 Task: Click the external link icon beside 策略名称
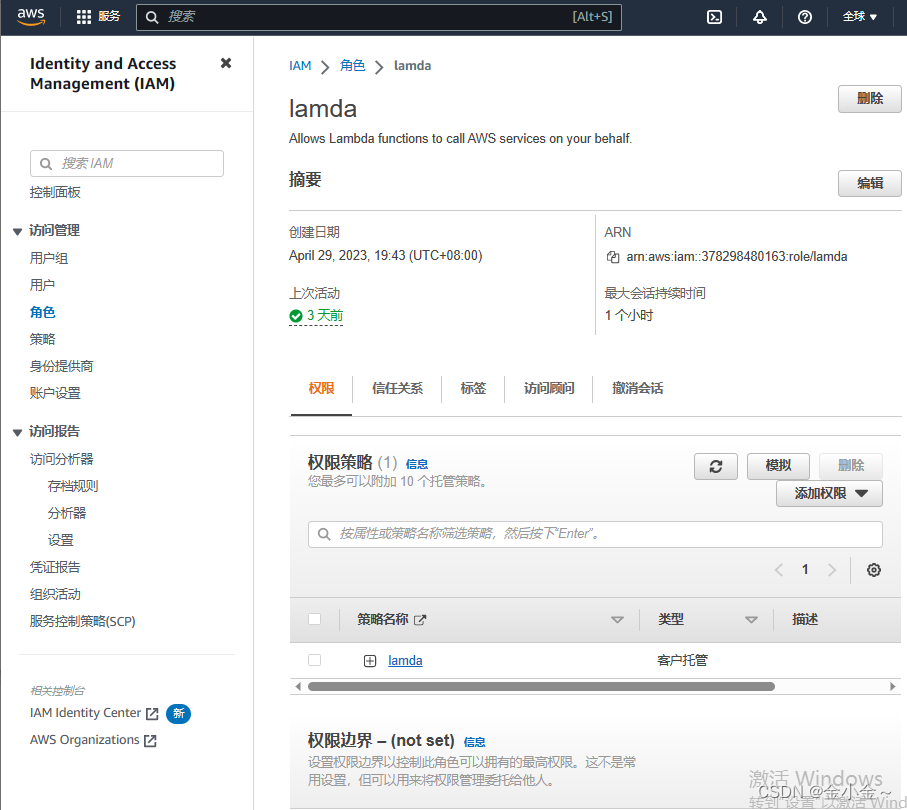(x=421, y=620)
